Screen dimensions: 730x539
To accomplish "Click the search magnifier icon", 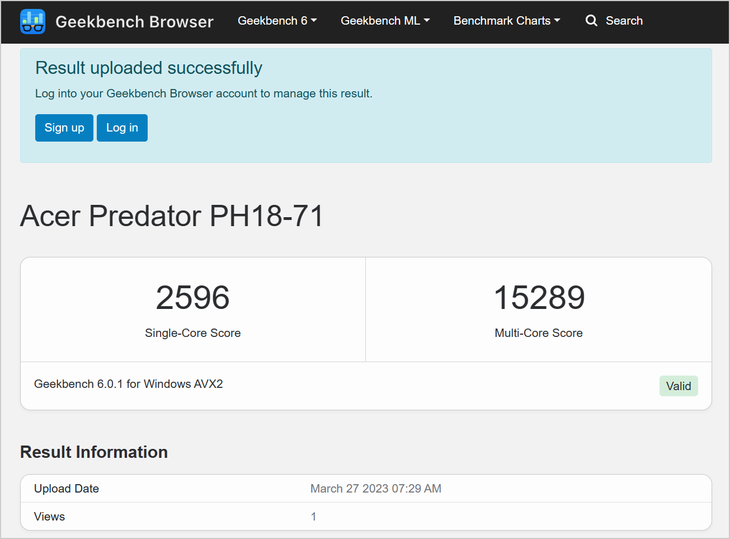I will [x=591, y=20].
